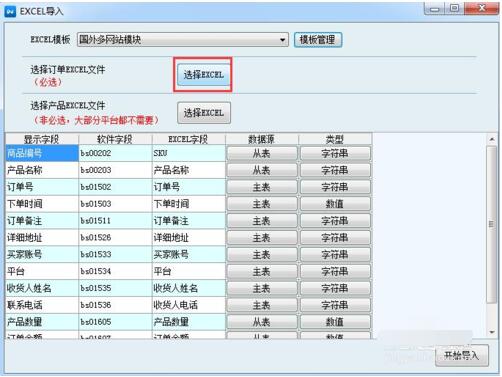Toggle 主表 data source in 订单备注 row
Screen dimensions: 502x377
point(262,221)
